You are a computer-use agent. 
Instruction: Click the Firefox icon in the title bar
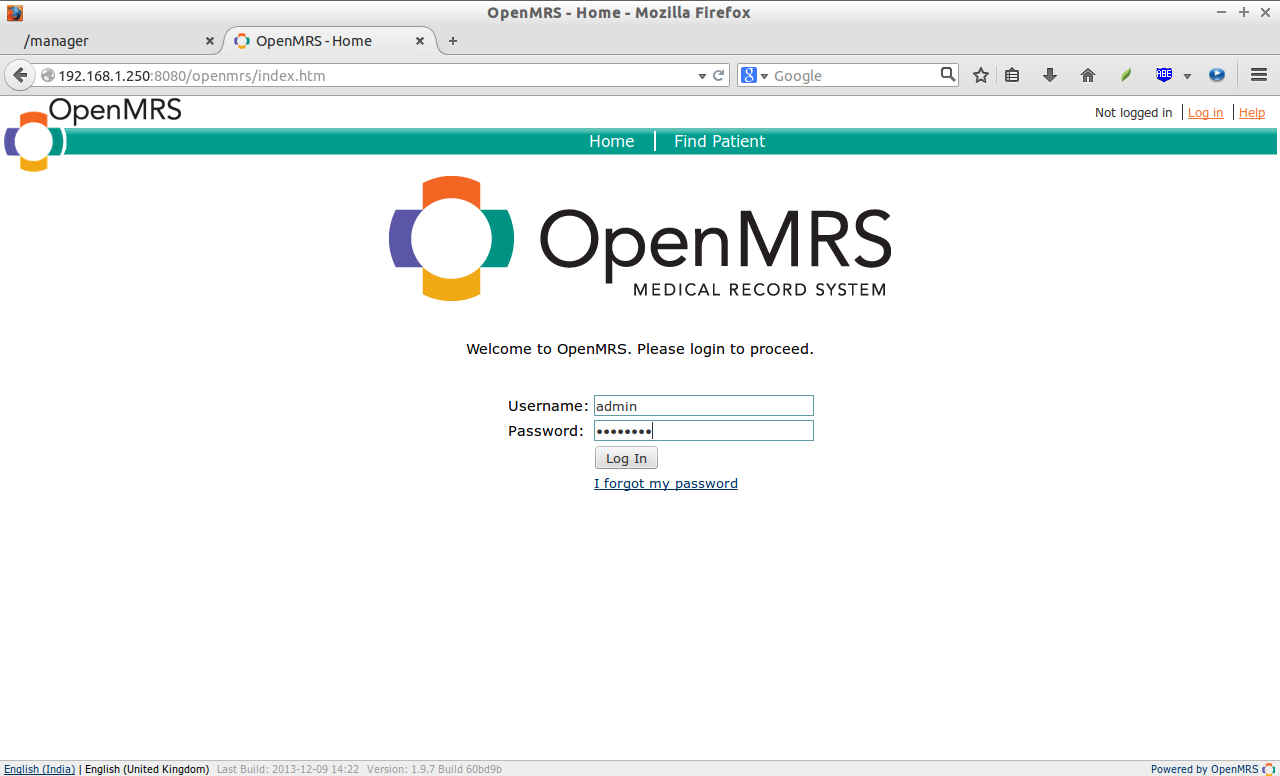pyautogui.click(x=15, y=13)
